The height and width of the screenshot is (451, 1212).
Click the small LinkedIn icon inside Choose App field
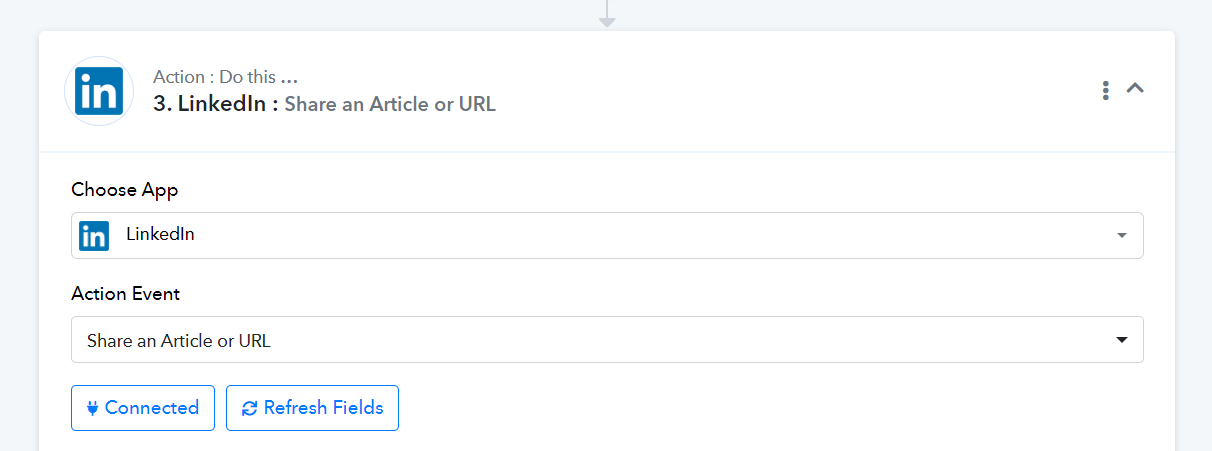tap(94, 235)
